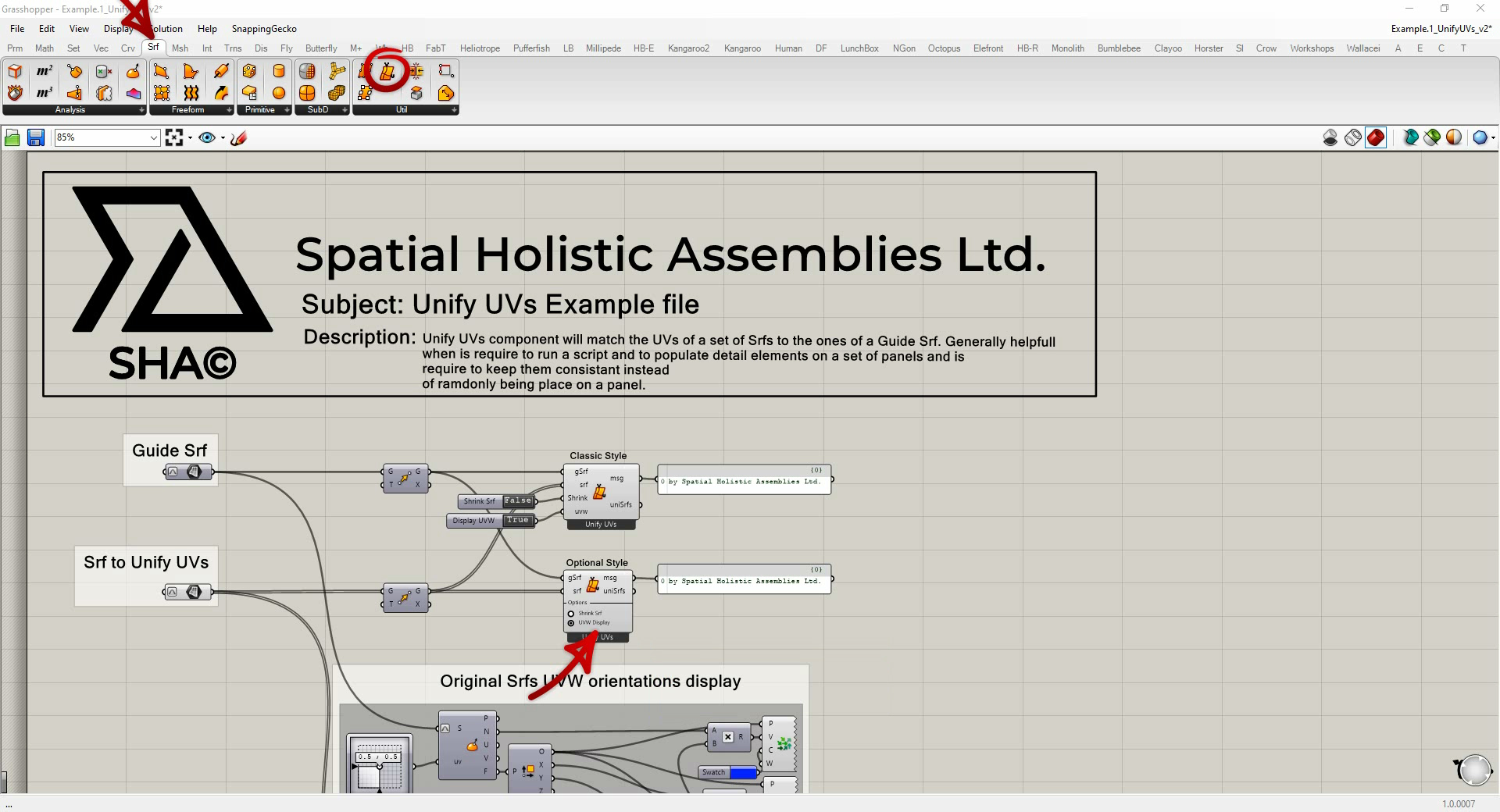Select the 4Point Surface component
The width and height of the screenshot is (1500, 812).
coord(161,72)
